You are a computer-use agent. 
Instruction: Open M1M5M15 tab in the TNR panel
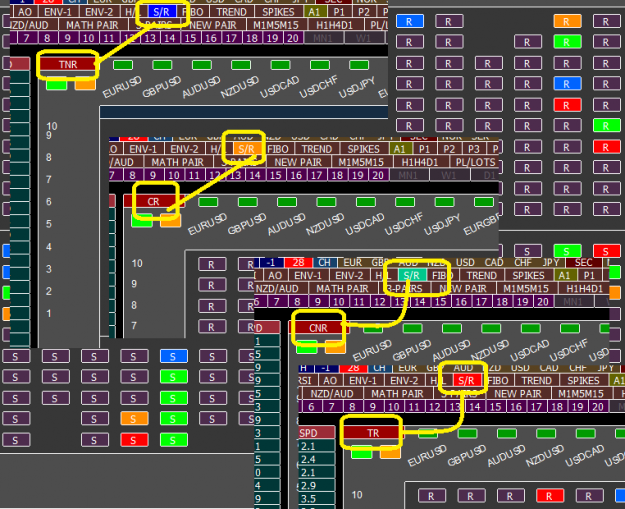point(276,25)
